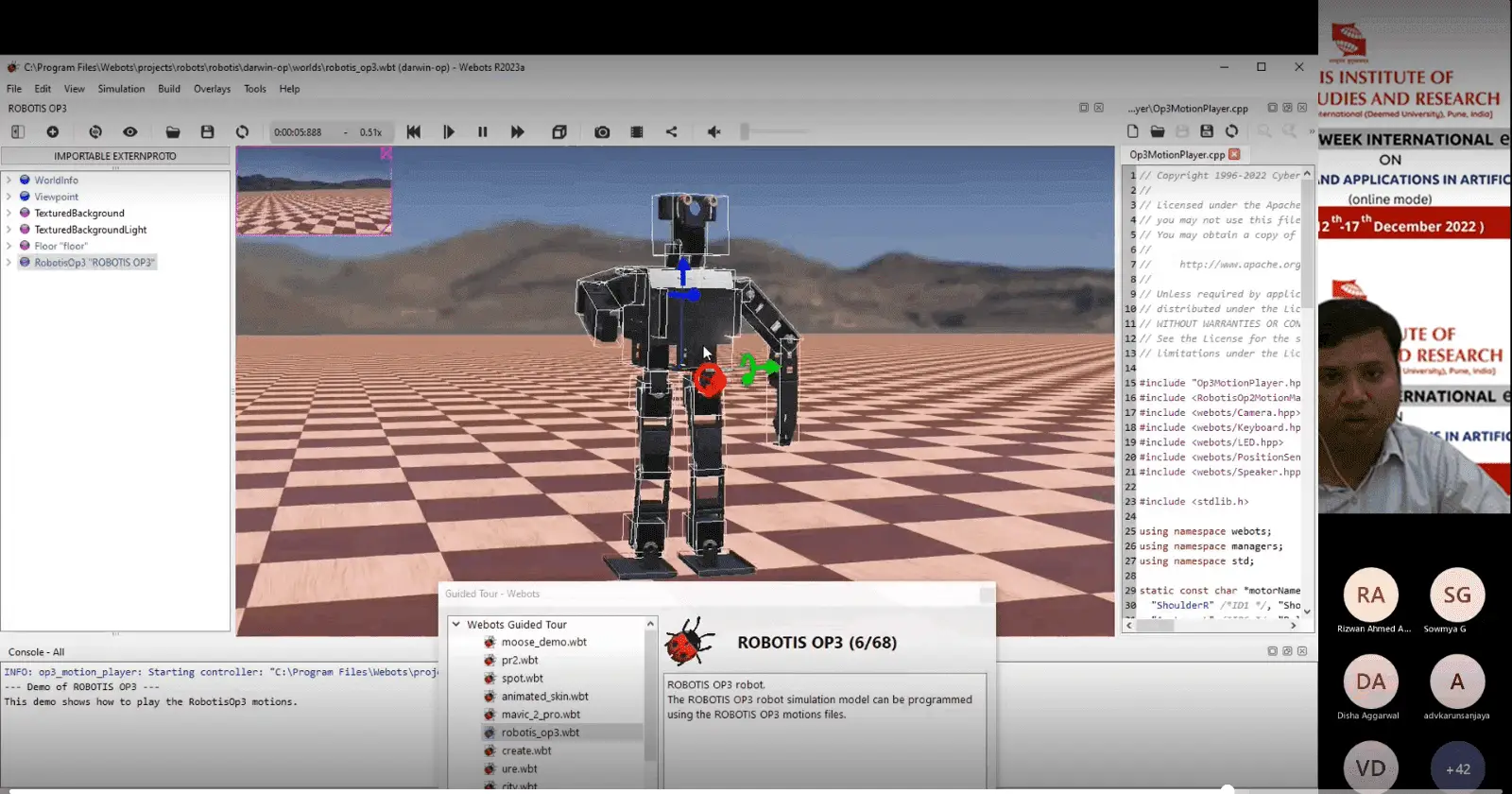1512x794 pixels.
Task: Click New file icon in text editor
Action: click(1133, 131)
